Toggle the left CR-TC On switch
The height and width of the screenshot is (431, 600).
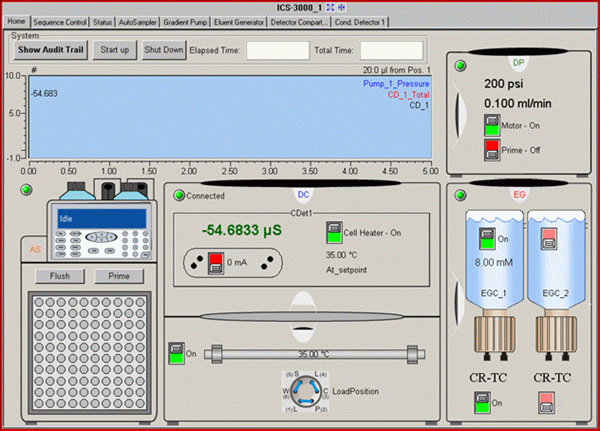coord(482,402)
